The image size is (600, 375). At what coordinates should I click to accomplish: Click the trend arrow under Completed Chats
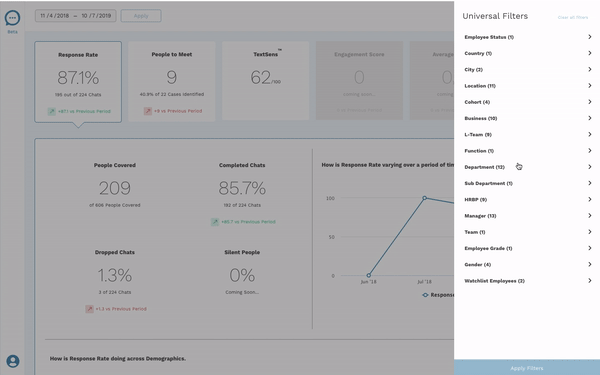[x=215, y=222]
